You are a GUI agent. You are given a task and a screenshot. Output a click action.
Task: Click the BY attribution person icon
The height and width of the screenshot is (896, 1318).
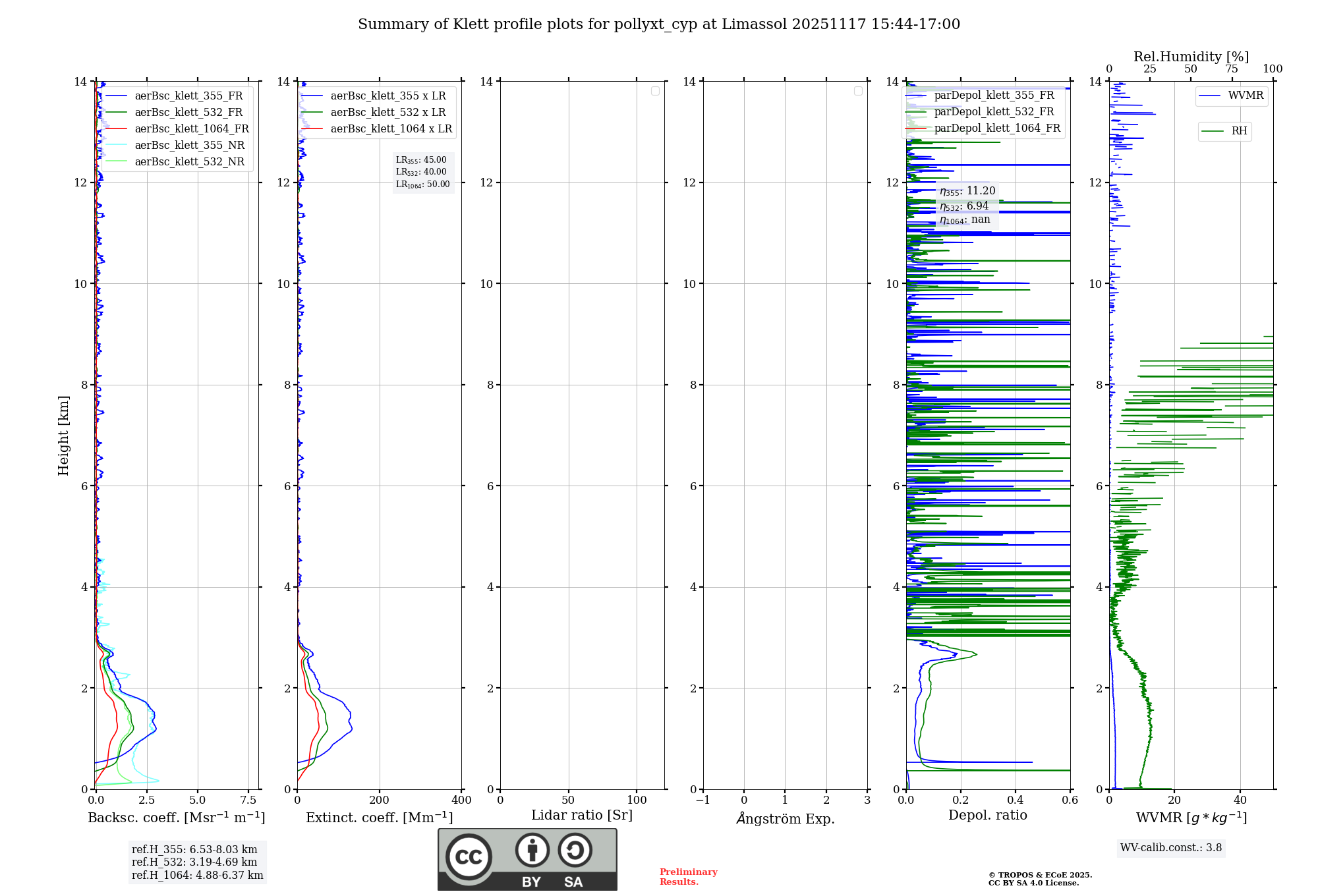pyautogui.click(x=532, y=850)
